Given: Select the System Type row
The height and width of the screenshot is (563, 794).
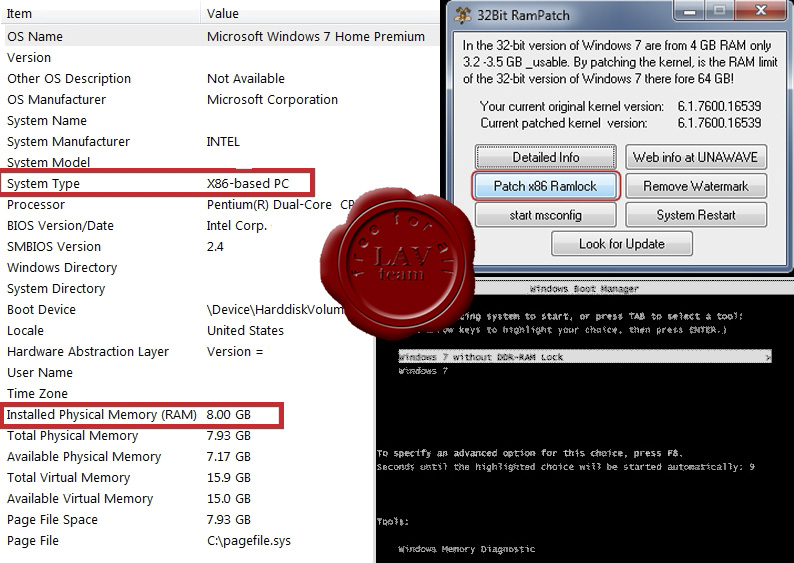Looking at the screenshot, I should coord(157,183).
